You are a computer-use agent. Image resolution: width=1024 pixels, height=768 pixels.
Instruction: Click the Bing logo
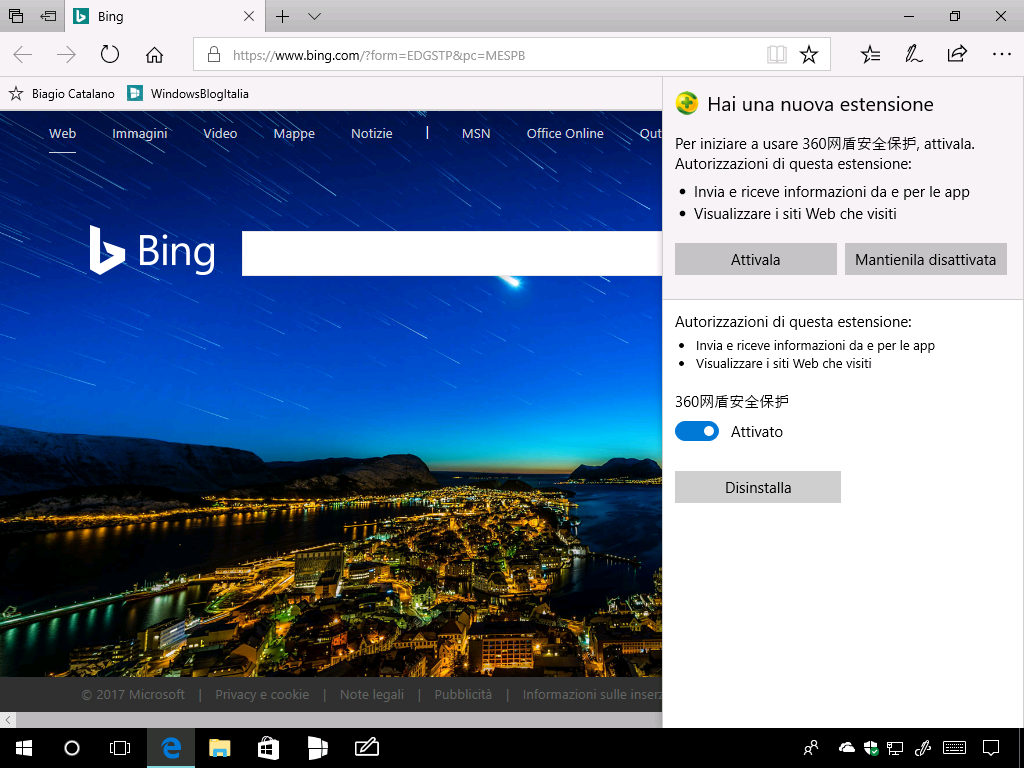coord(152,251)
